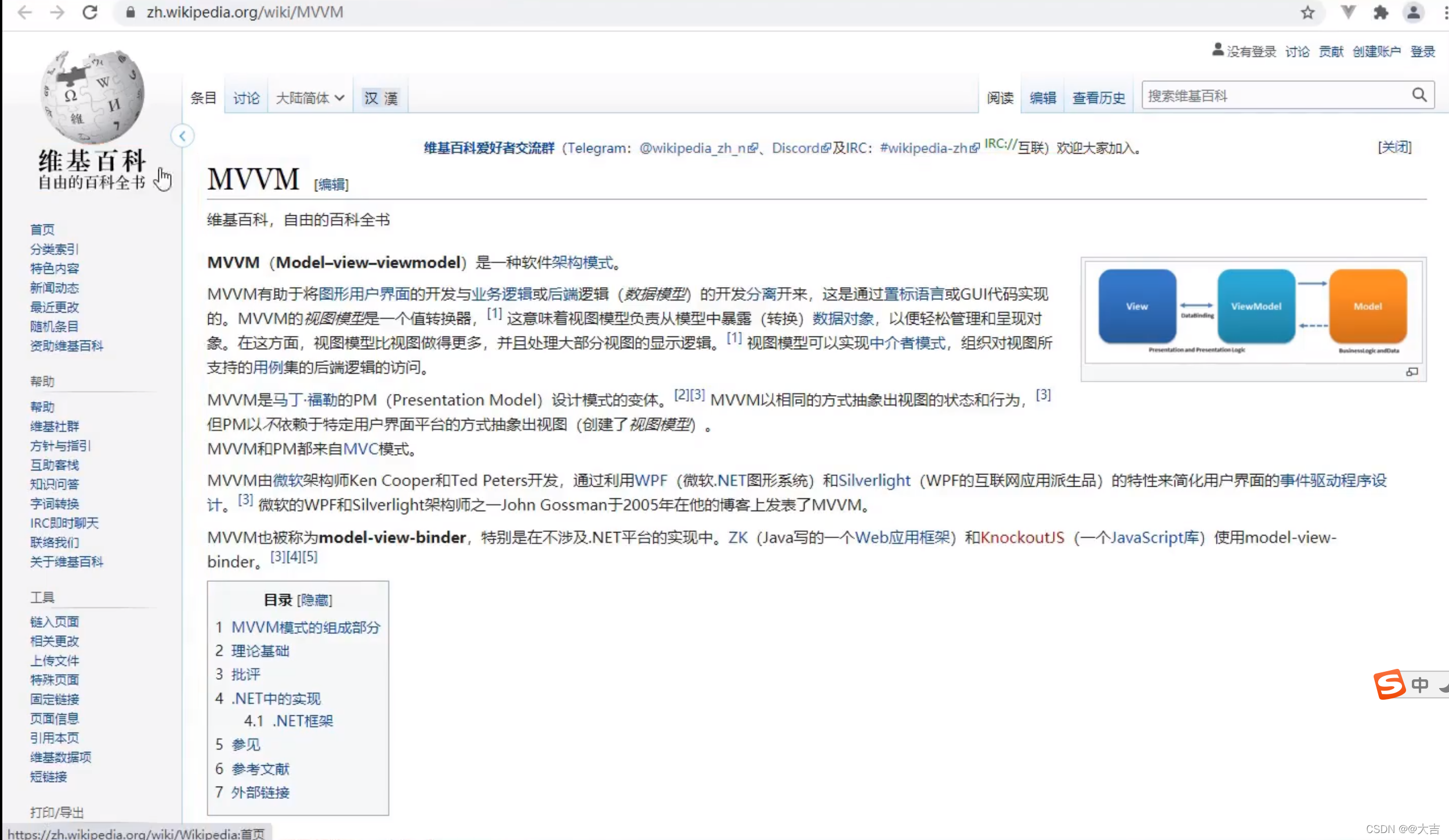Open 特色内容 in sidebar
The image size is (1449, 840).
coord(55,268)
